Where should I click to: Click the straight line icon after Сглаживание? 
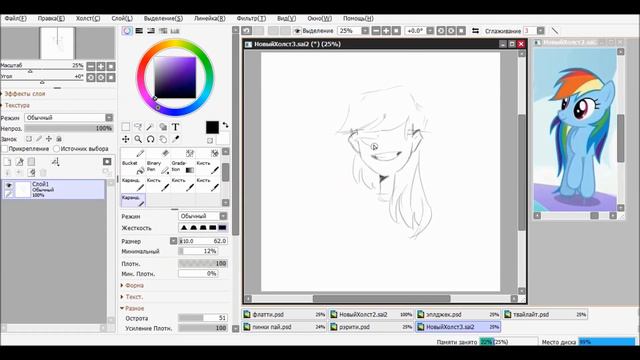[555, 31]
